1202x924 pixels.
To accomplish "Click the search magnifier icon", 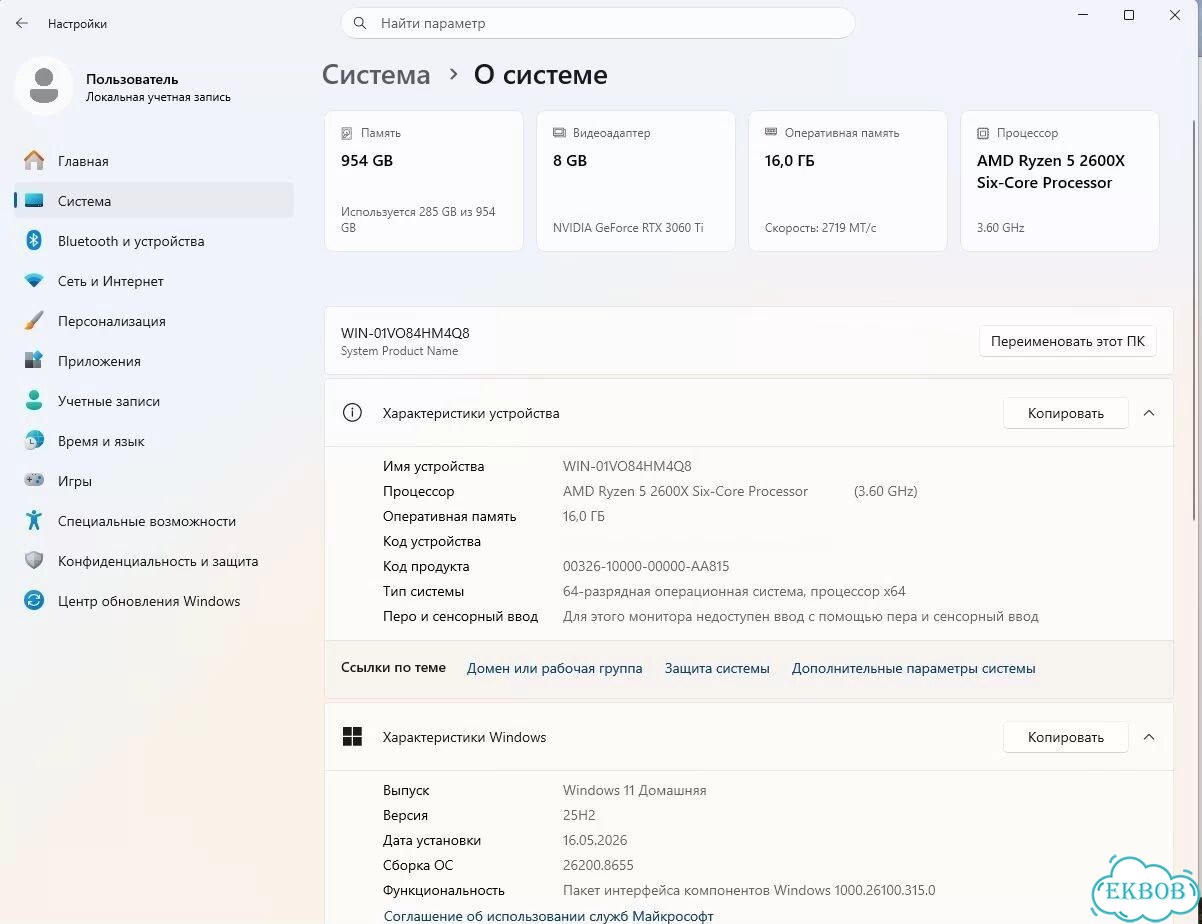I will [x=360, y=23].
